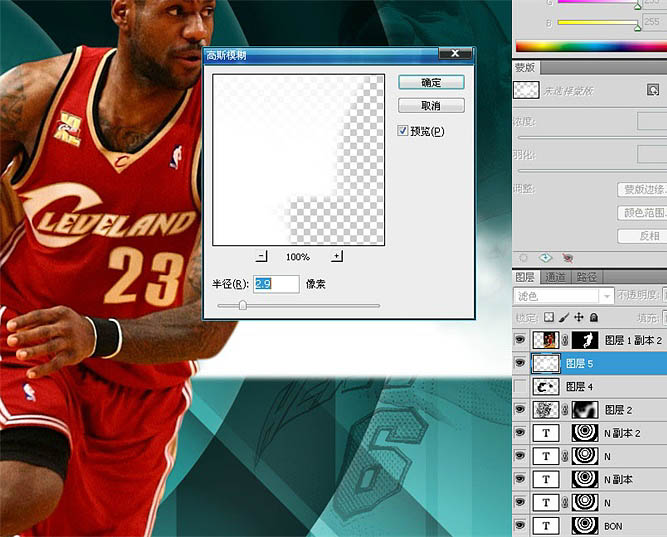
Task: Click the lock all padlock icon
Action: coord(594,317)
